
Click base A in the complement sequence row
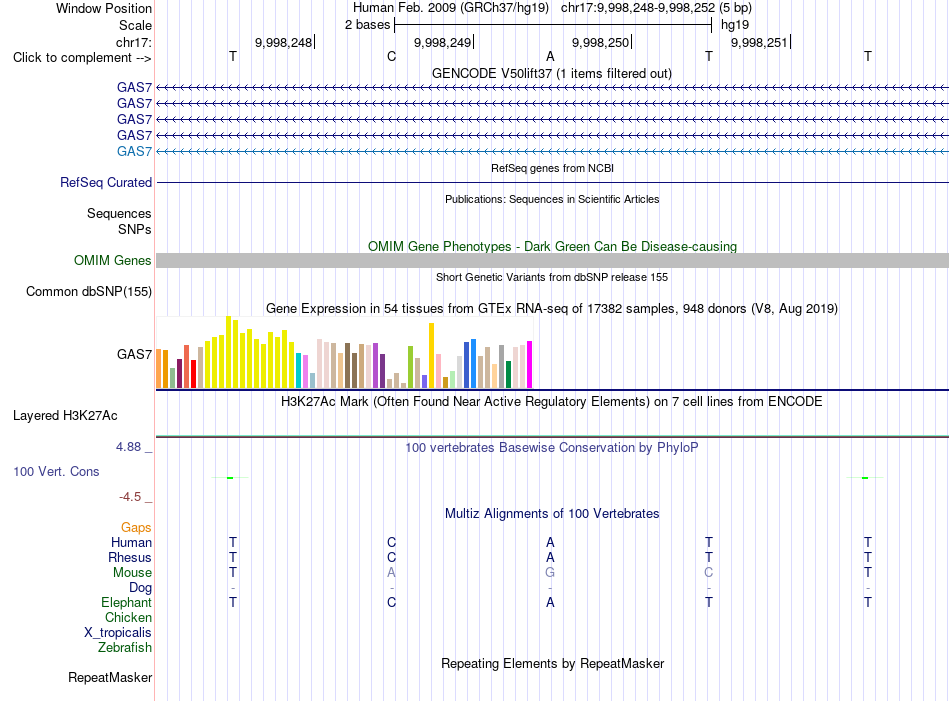coord(550,56)
